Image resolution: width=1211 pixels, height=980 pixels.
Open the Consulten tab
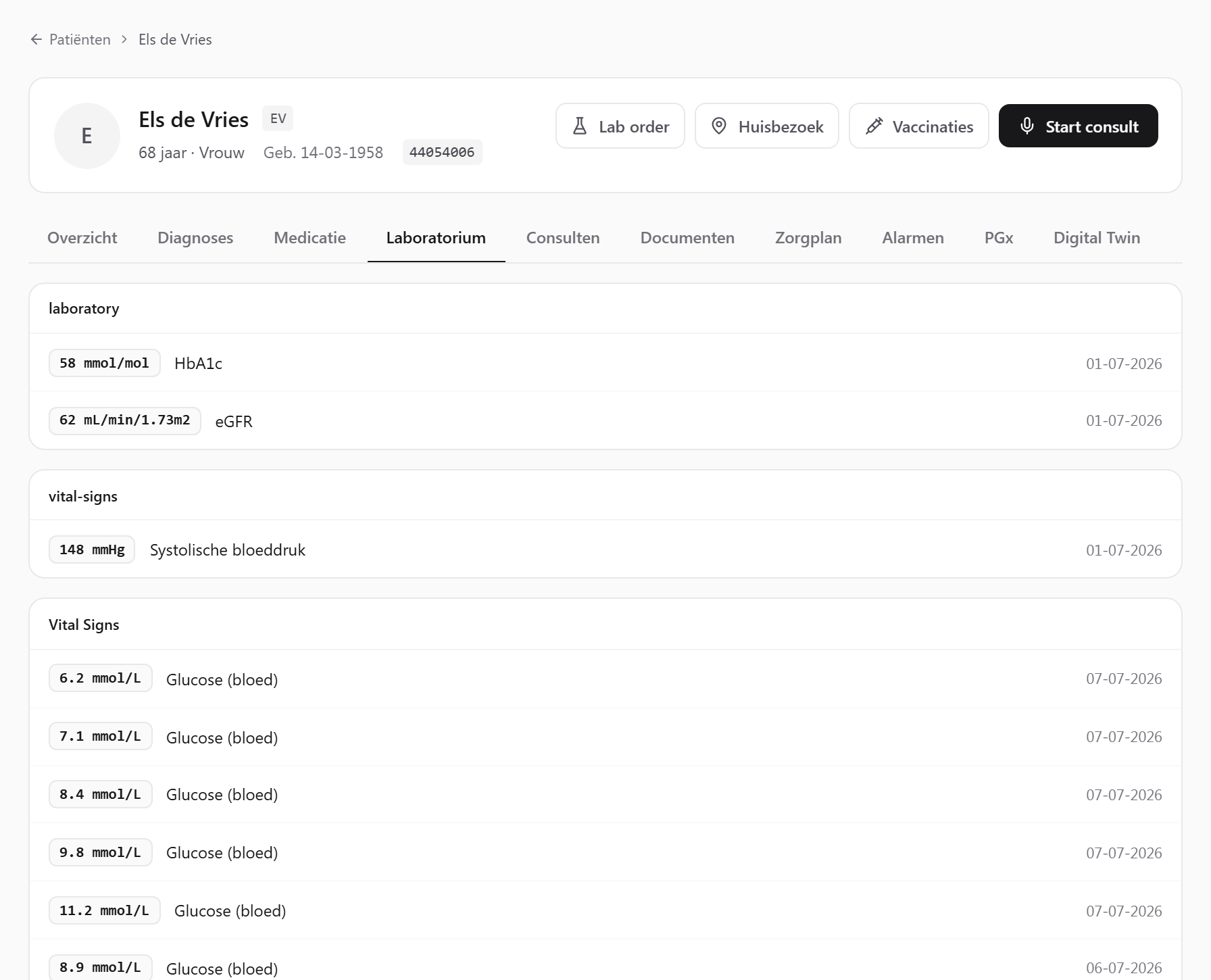tap(563, 238)
